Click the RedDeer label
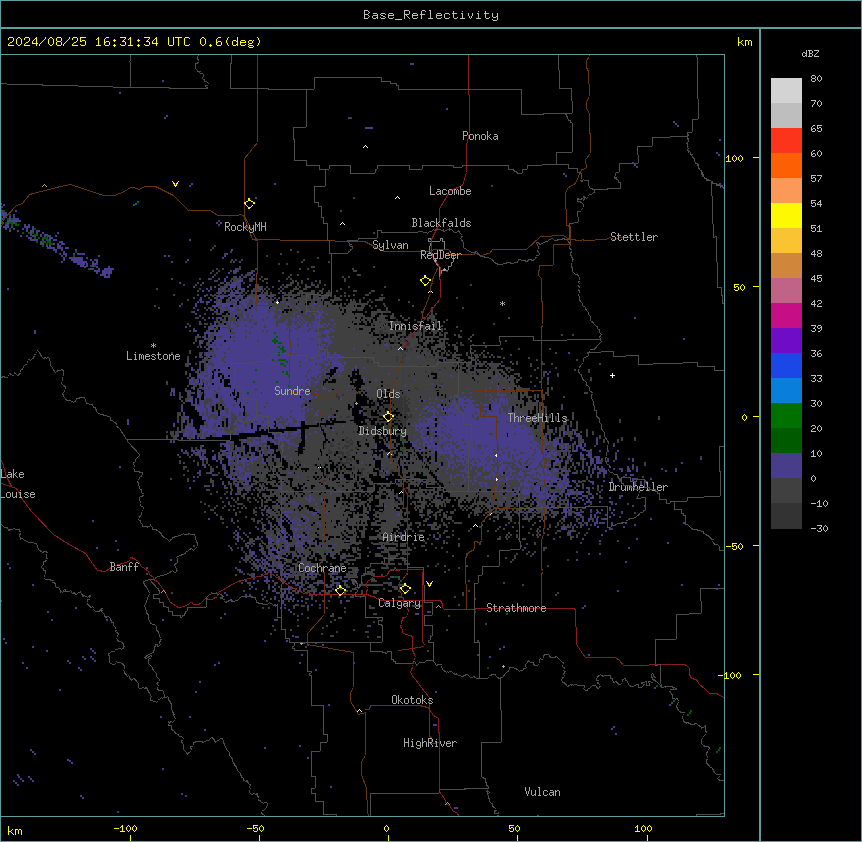This screenshot has width=862, height=842. tap(440, 255)
